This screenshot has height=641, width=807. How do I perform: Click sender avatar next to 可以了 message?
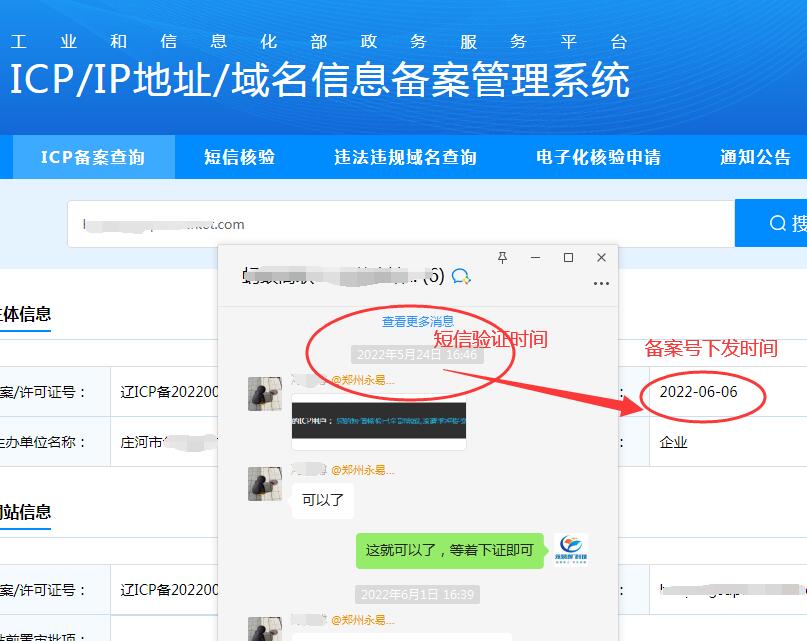[x=265, y=483]
